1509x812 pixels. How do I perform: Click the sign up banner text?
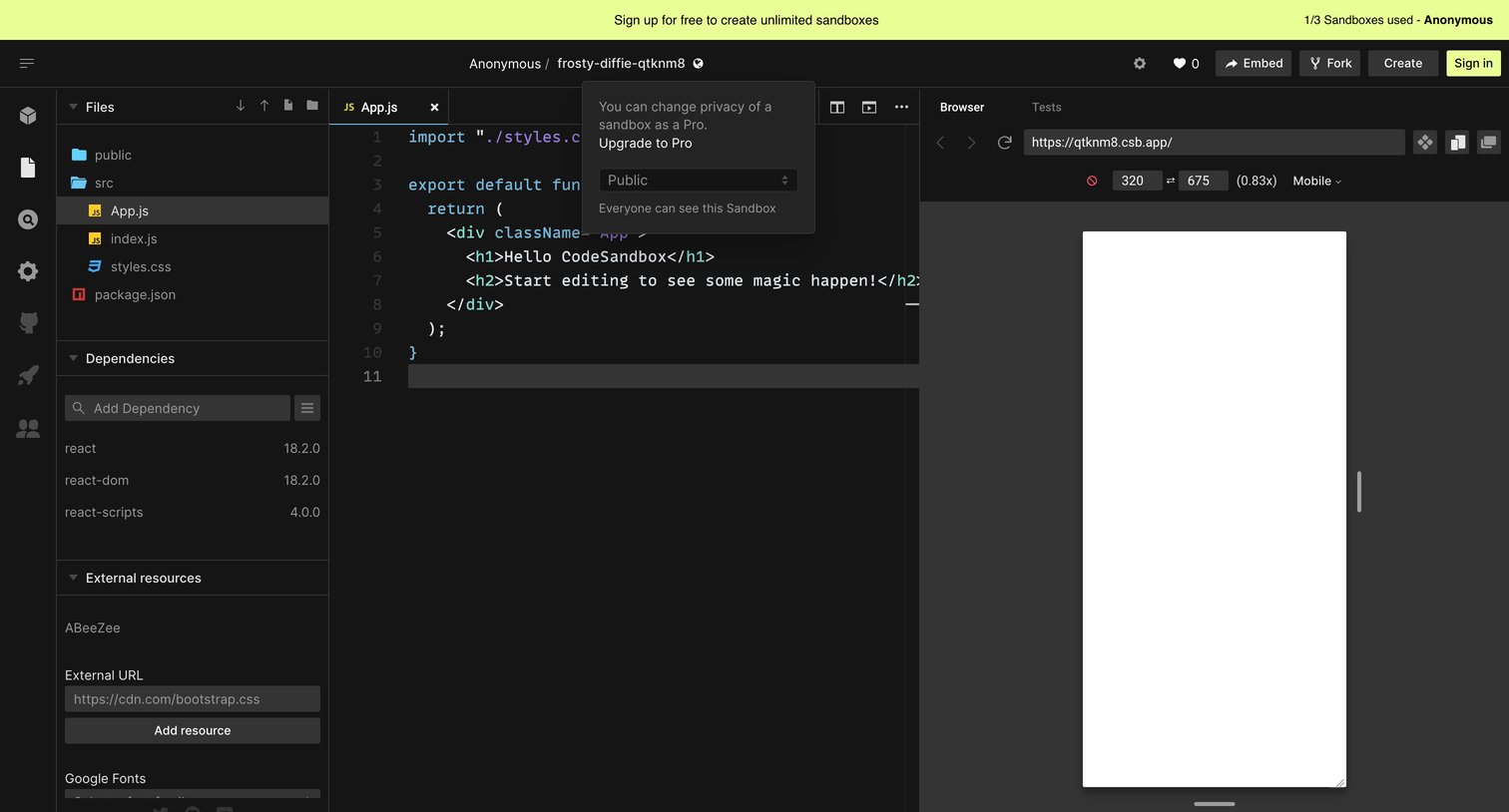(x=747, y=20)
